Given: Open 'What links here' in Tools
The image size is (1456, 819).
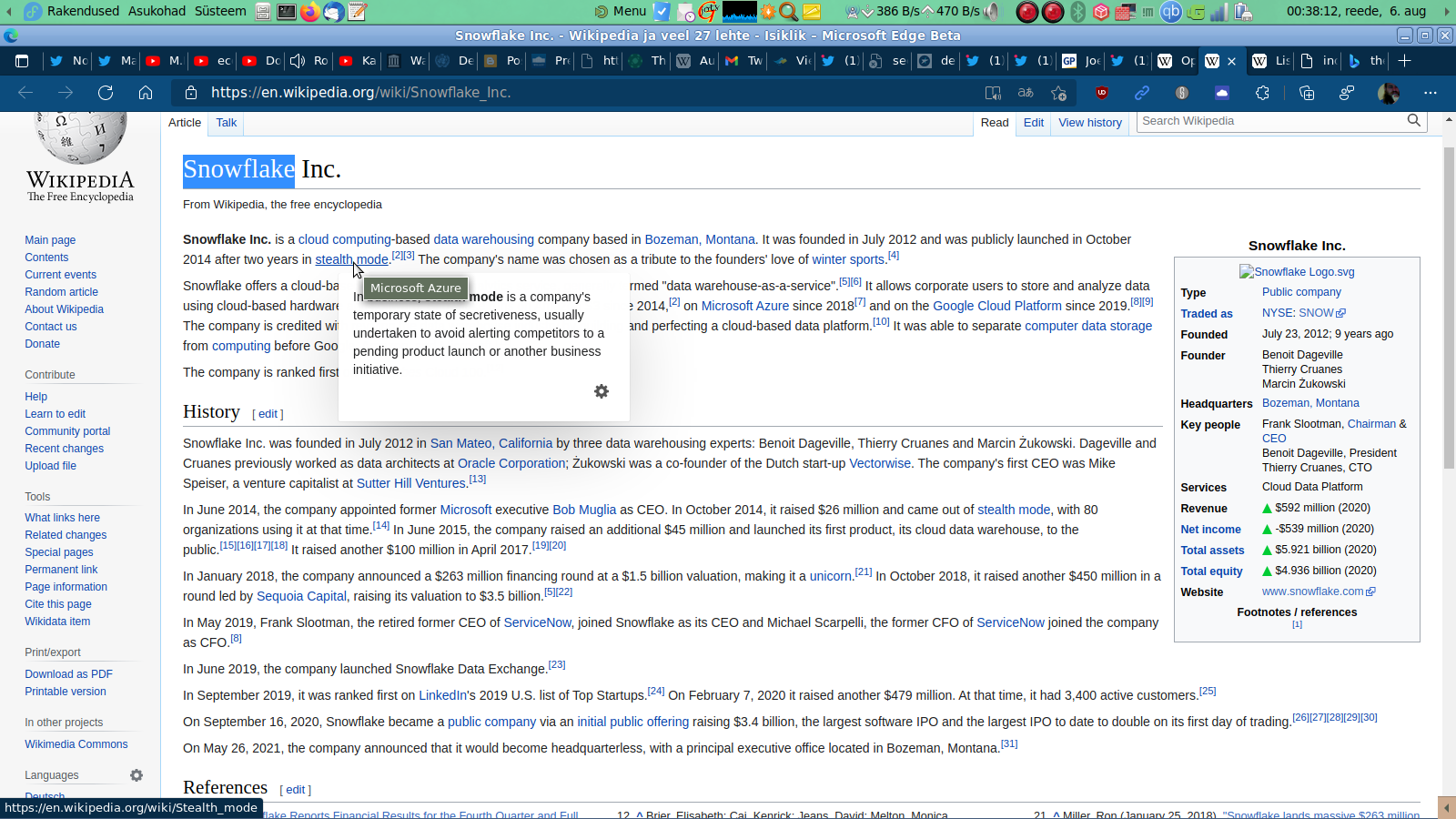Looking at the screenshot, I should coord(63,518).
